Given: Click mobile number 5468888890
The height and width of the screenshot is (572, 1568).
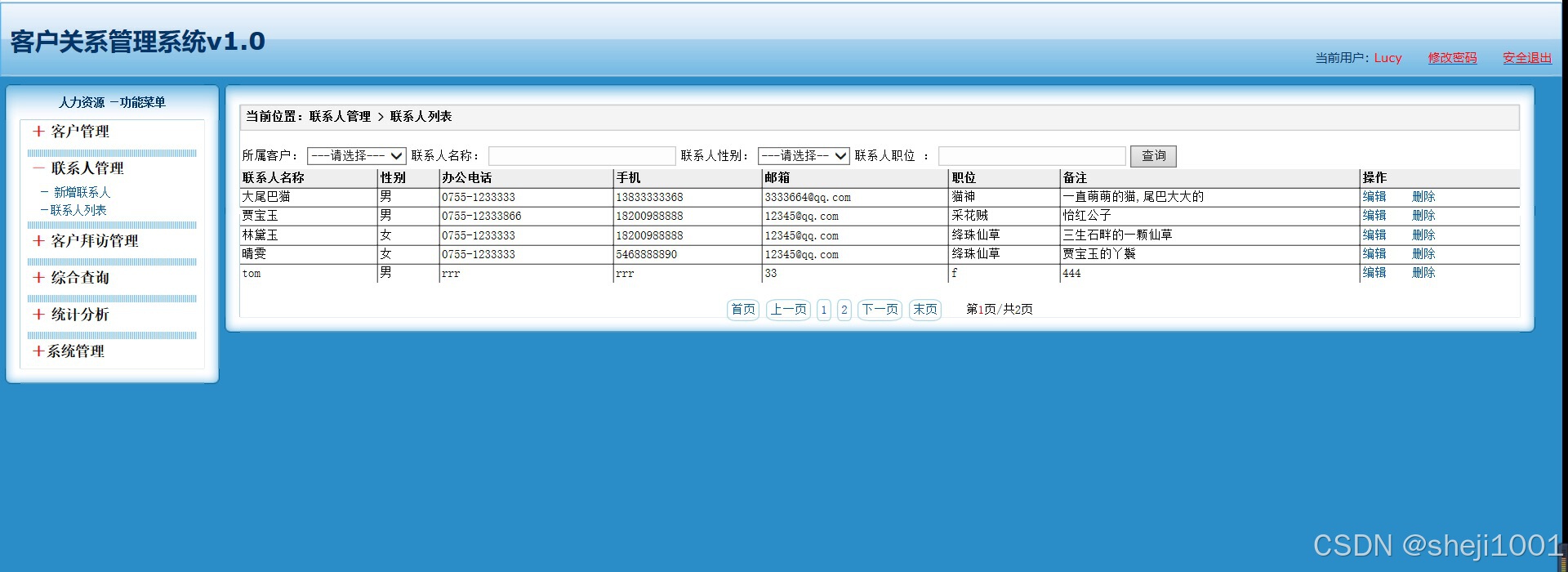Looking at the screenshot, I should pyautogui.click(x=646, y=255).
